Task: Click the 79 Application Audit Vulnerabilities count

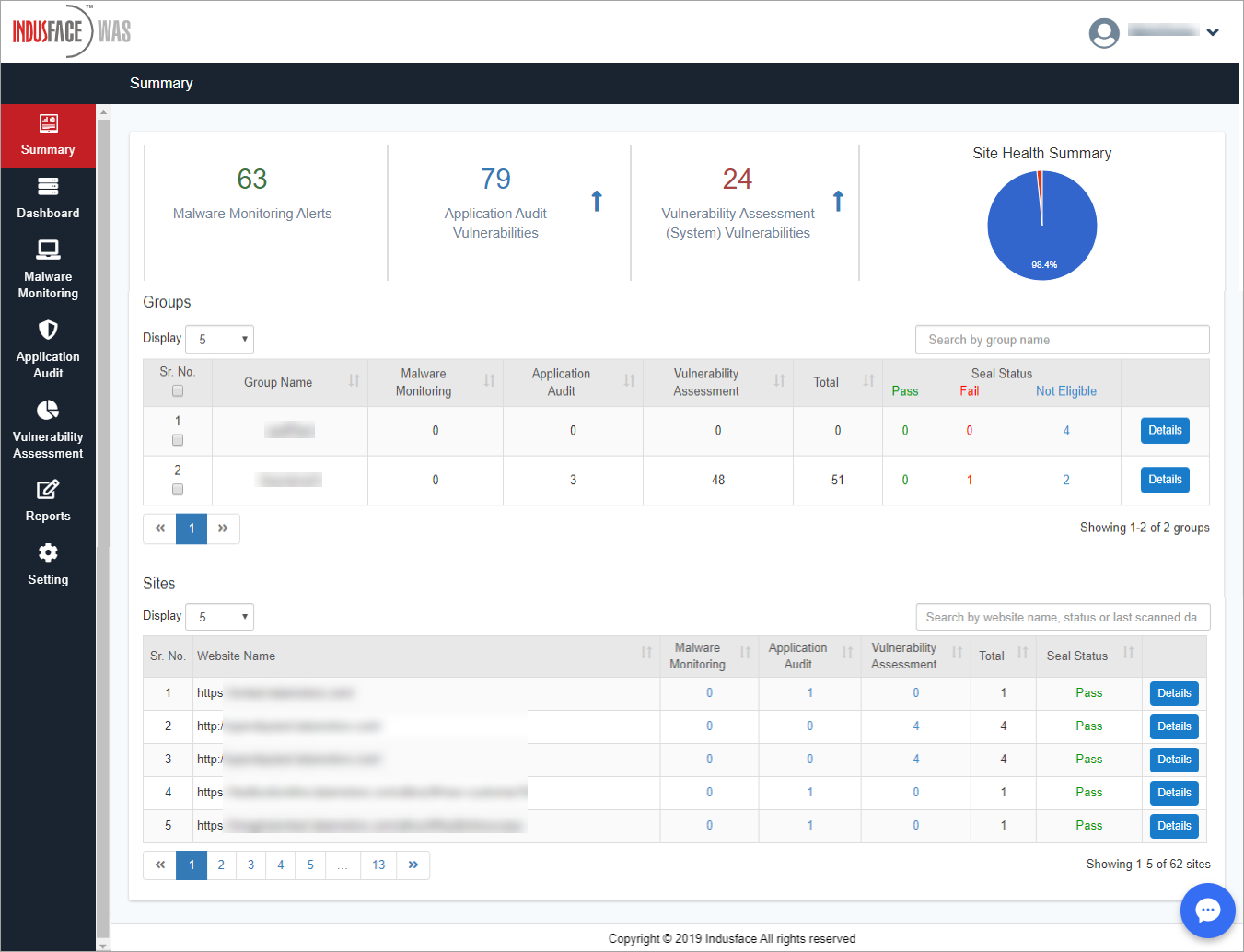Action: click(495, 179)
